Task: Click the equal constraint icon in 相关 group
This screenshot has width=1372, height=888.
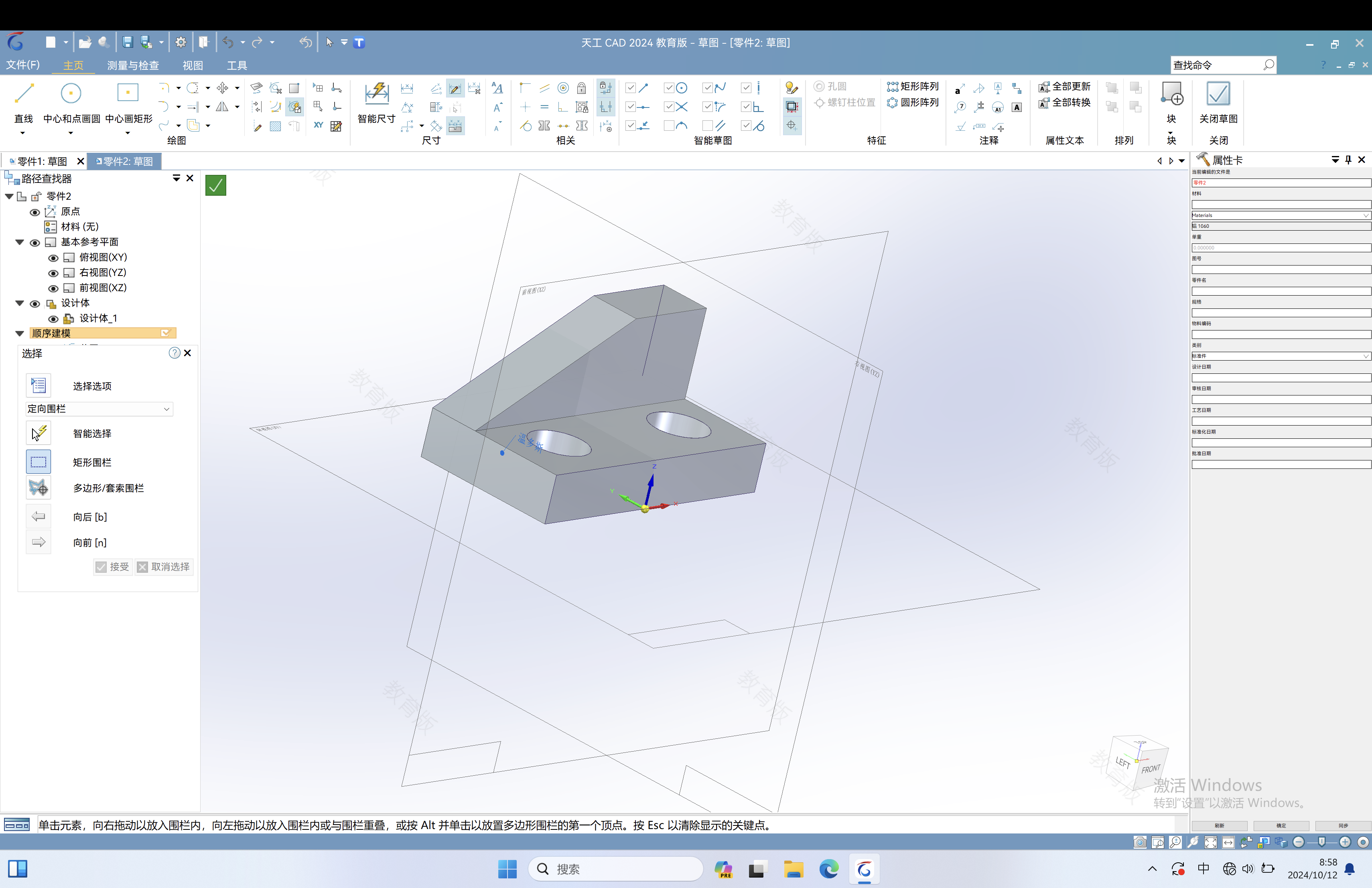Action: click(544, 107)
